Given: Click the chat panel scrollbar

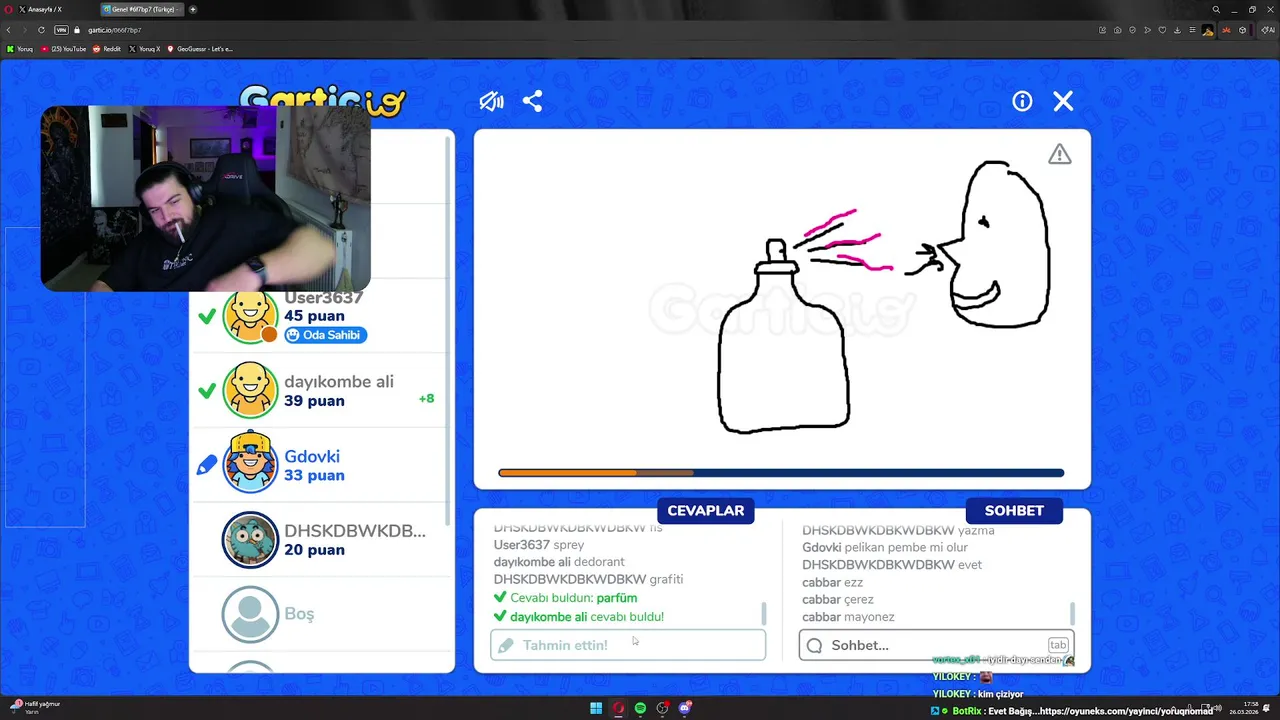Looking at the screenshot, I should tap(1073, 613).
